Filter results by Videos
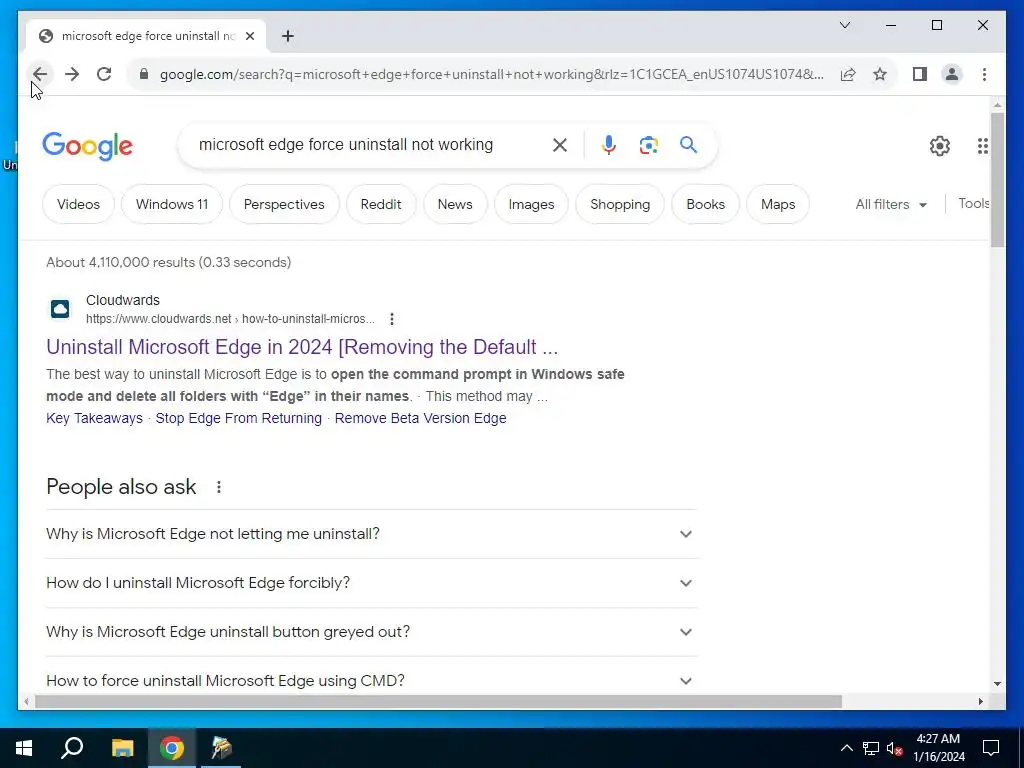The width and height of the screenshot is (1024, 768). point(78,204)
